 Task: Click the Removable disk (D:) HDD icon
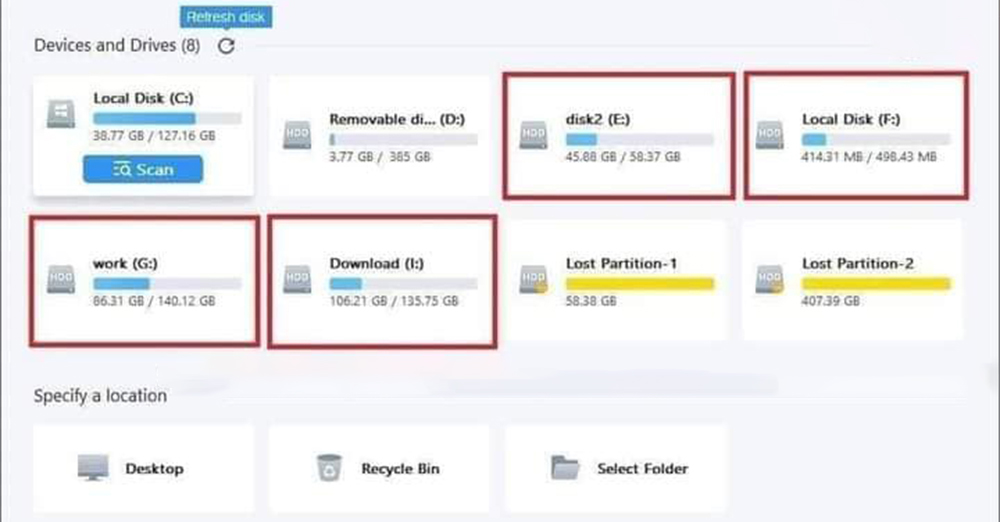pos(297,137)
